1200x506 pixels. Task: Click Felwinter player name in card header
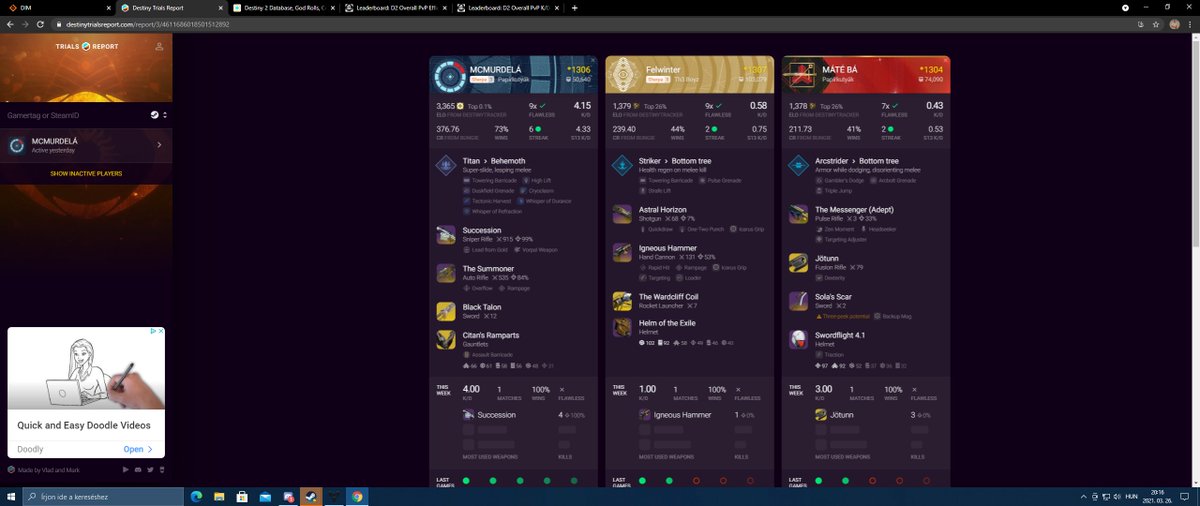663,70
